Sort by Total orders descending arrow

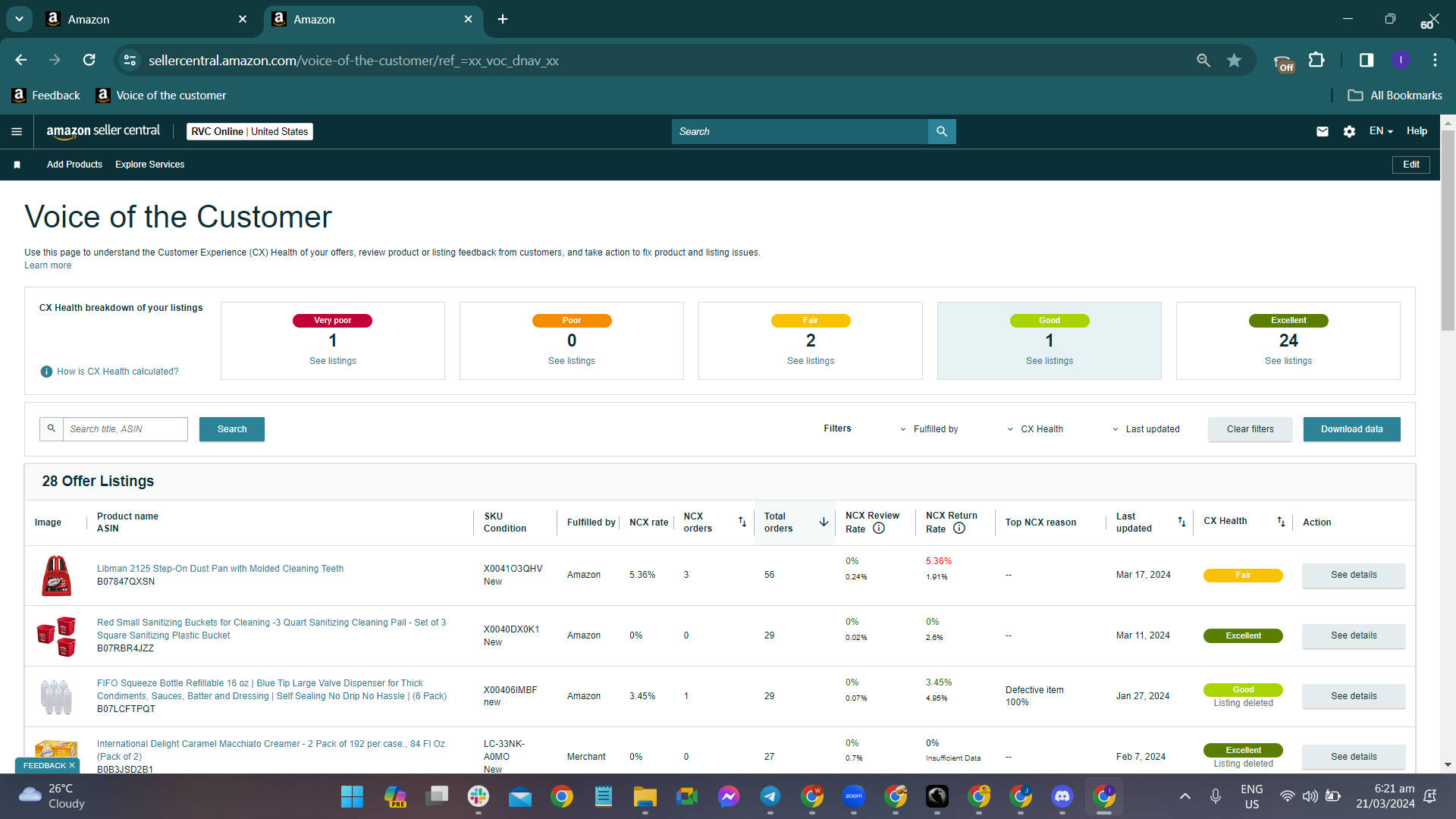coord(824,522)
